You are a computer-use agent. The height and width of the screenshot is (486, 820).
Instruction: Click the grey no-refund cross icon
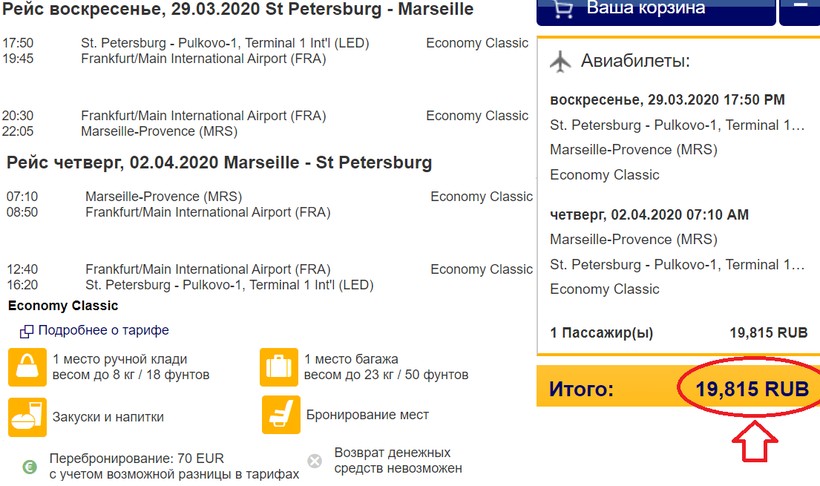tap(315, 460)
